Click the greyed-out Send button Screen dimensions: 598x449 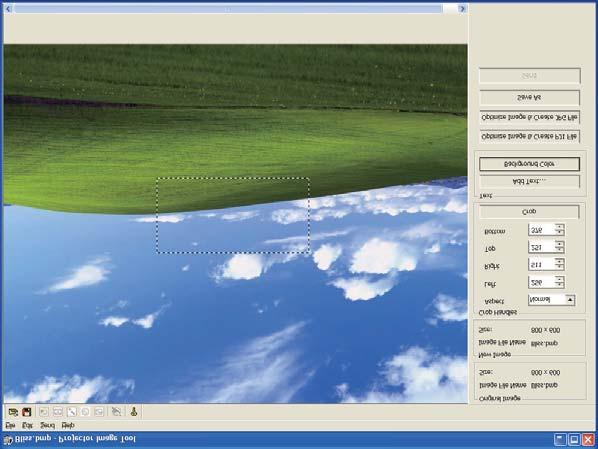click(x=529, y=76)
